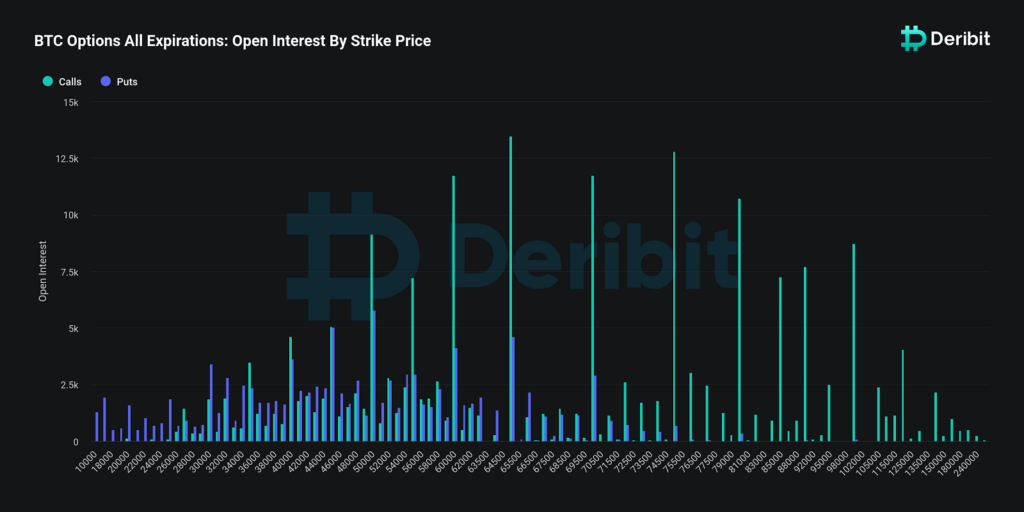Click the green Calls legend dot
This screenshot has width=1024, height=512.
pyautogui.click(x=46, y=82)
